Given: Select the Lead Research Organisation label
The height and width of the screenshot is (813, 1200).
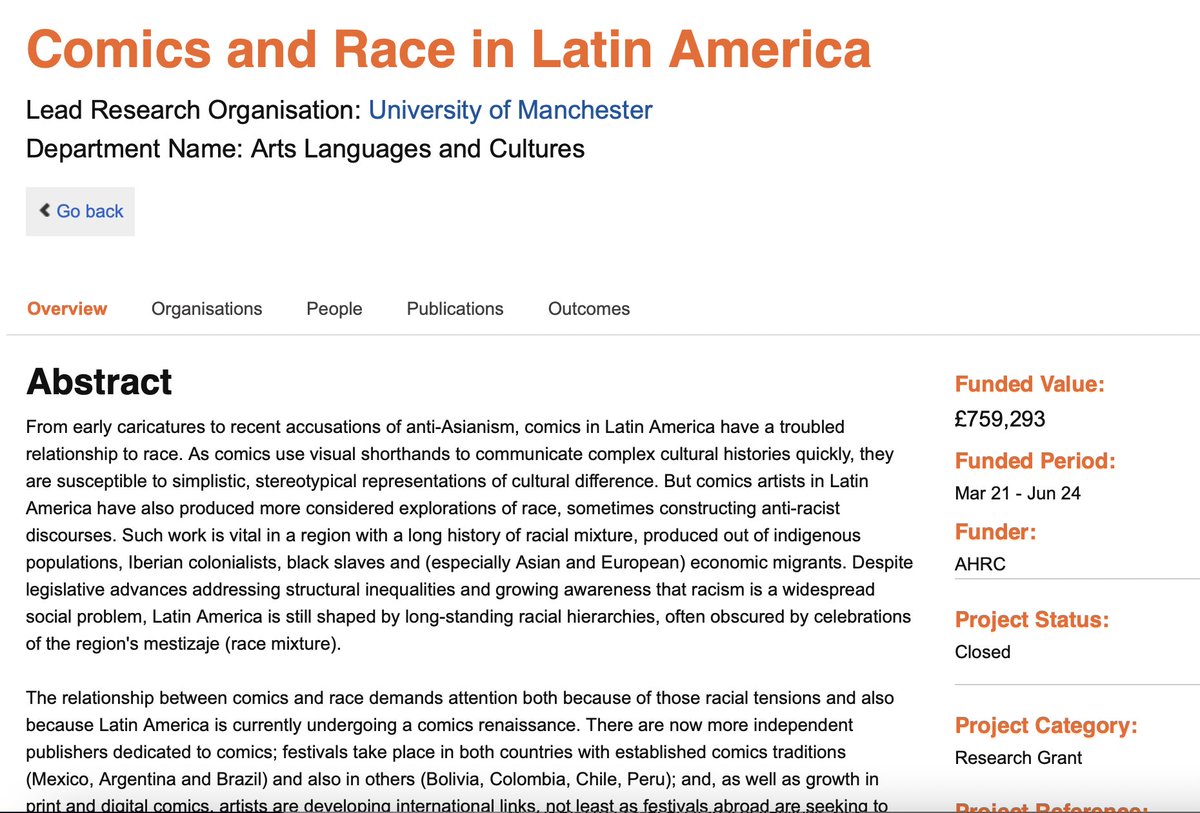Looking at the screenshot, I should (x=194, y=110).
